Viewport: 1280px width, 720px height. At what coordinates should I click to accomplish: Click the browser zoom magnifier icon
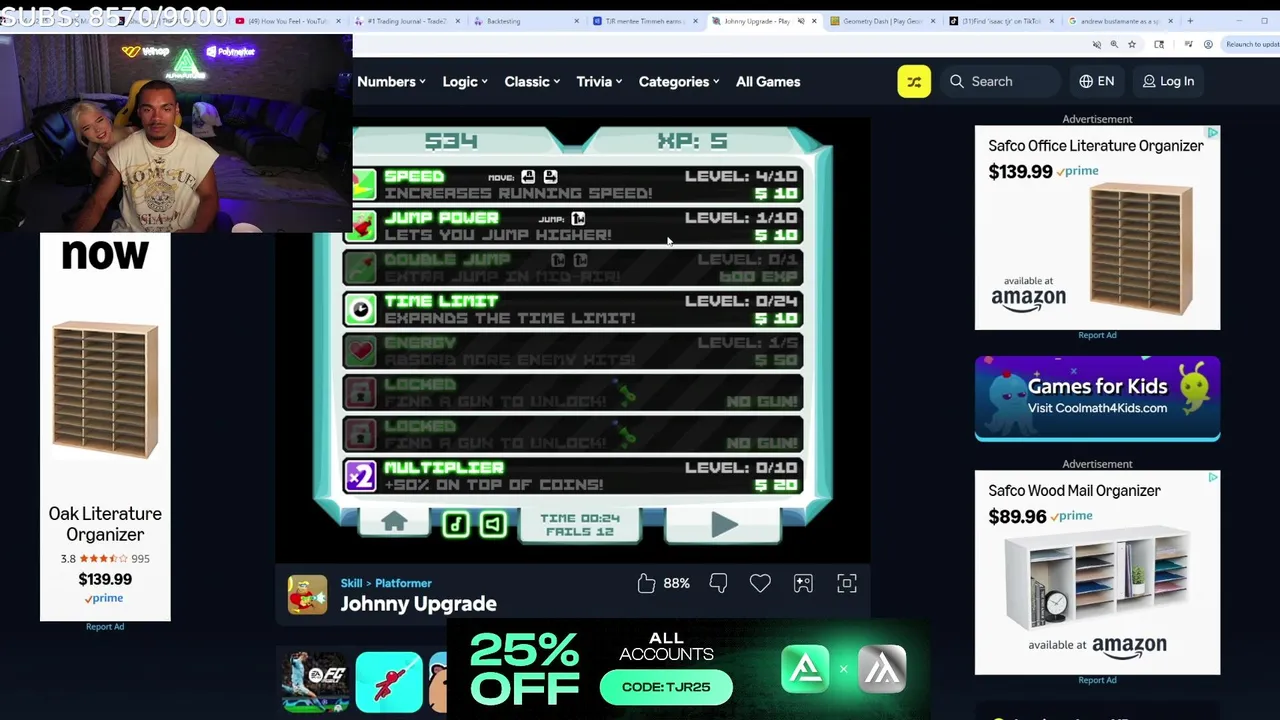point(1114,44)
